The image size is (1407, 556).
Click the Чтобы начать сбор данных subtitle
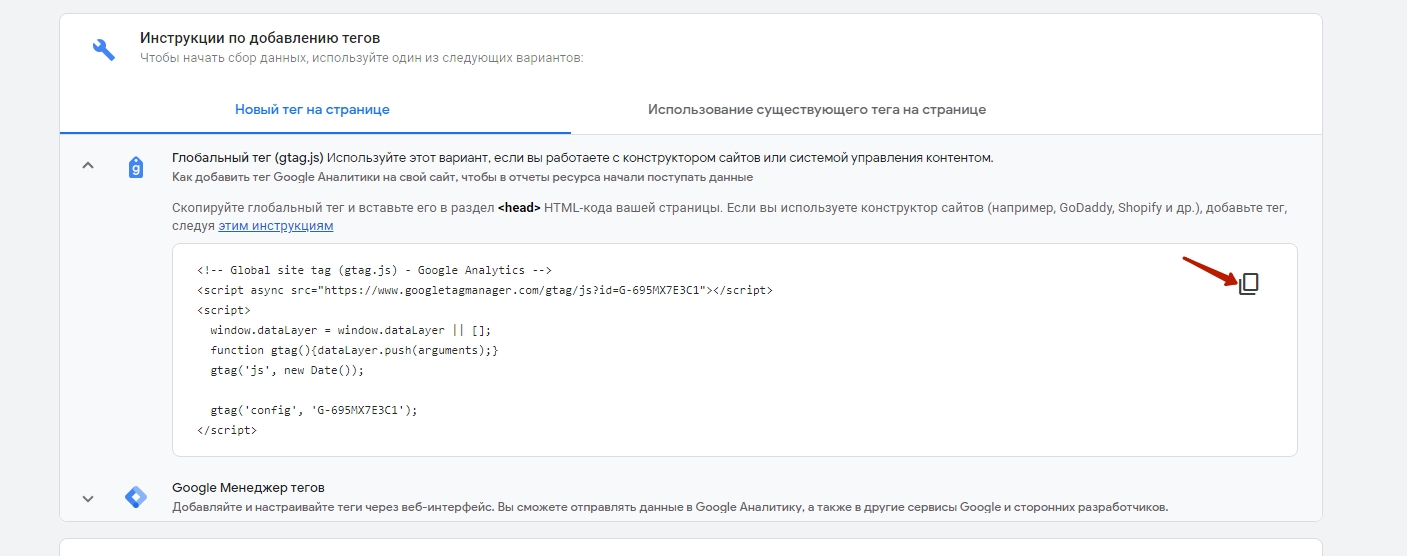point(361,58)
